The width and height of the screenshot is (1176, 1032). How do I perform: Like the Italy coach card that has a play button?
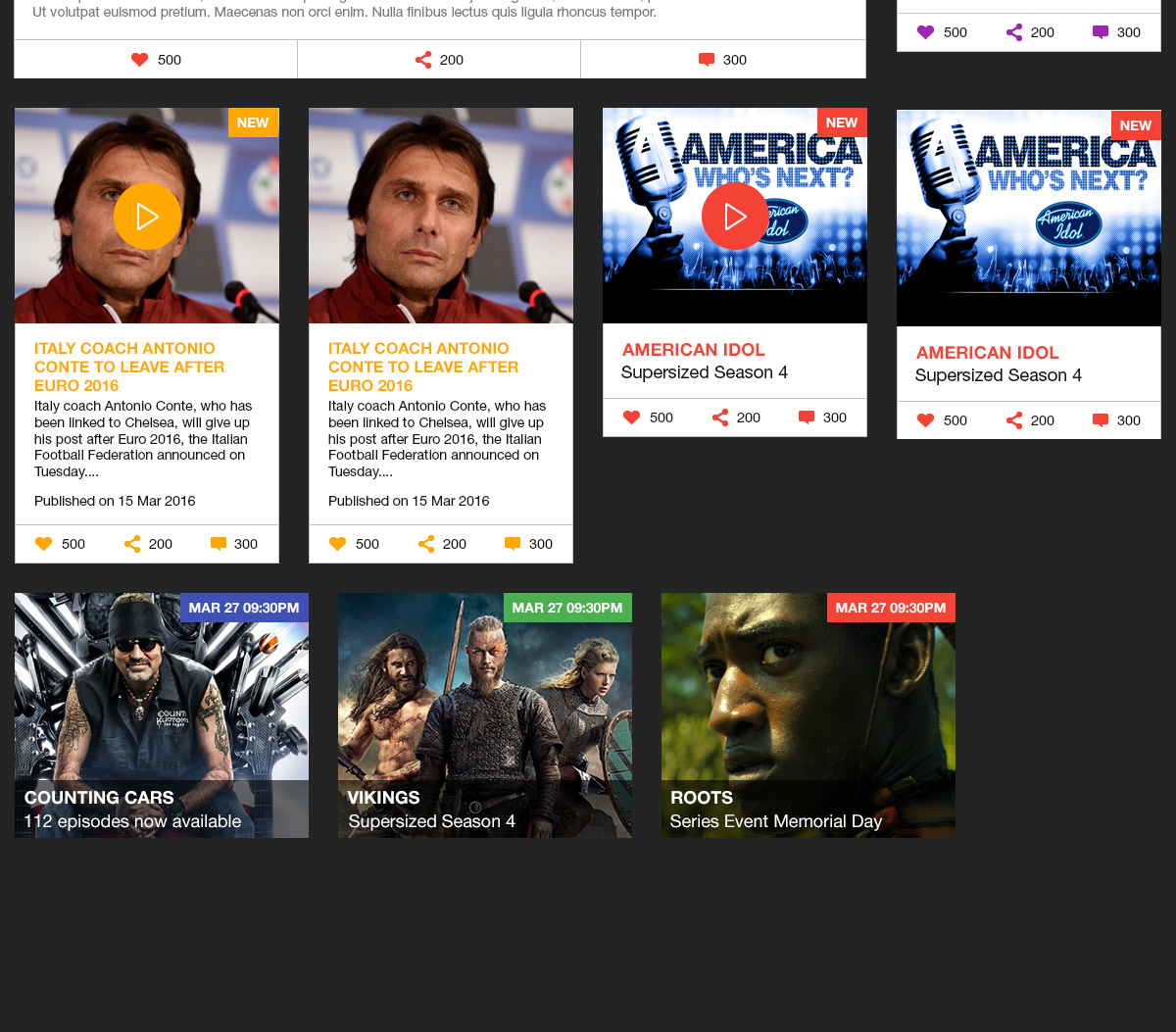(x=43, y=544)
